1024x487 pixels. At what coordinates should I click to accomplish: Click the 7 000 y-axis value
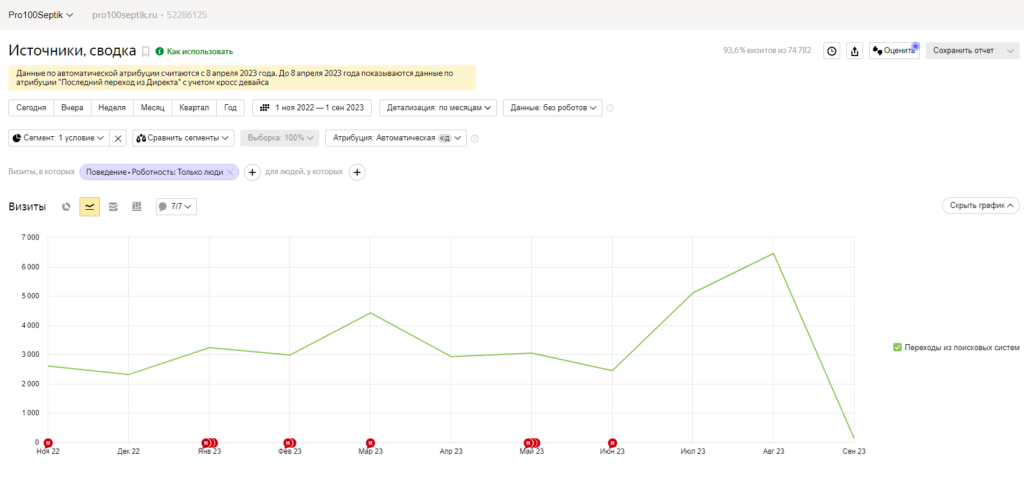tap(29, 238)
